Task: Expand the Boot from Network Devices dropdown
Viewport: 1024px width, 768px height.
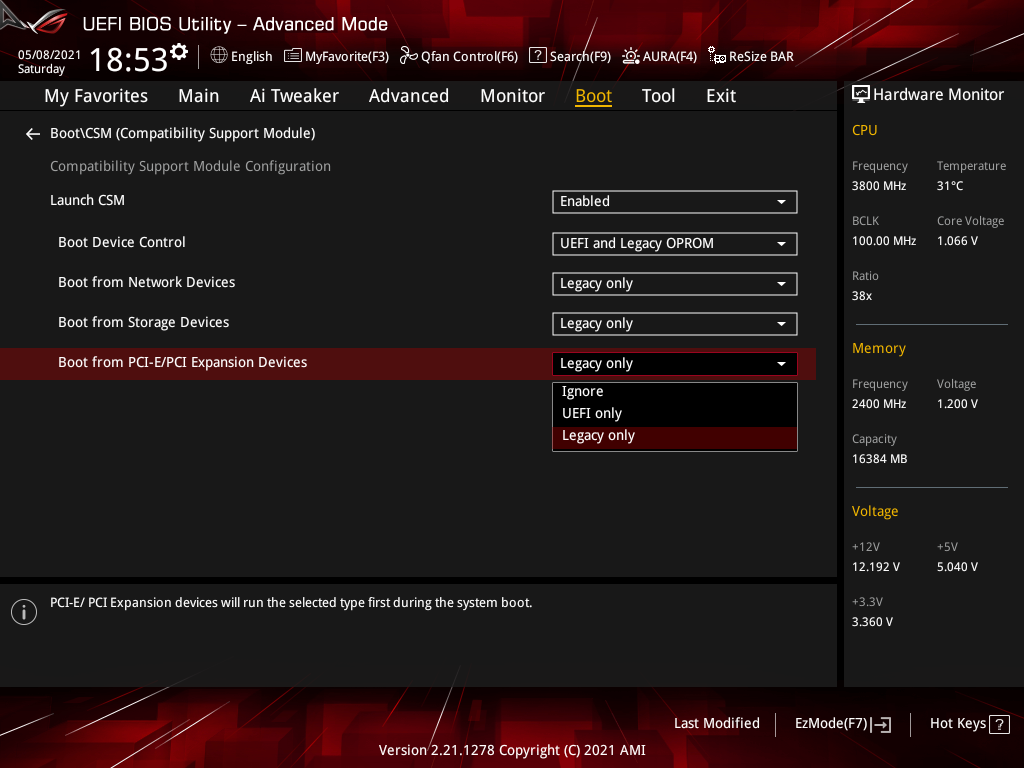Action: click(675, 284)
